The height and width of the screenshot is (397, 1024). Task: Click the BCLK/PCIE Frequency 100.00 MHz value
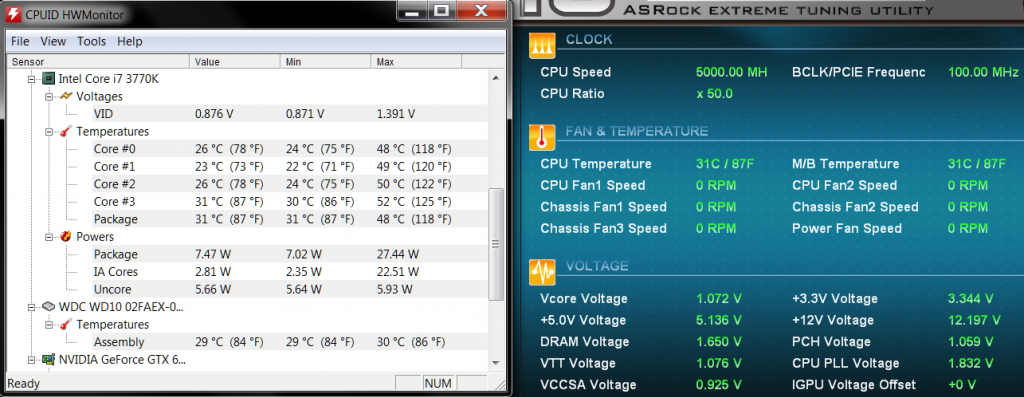click(983, 72)
